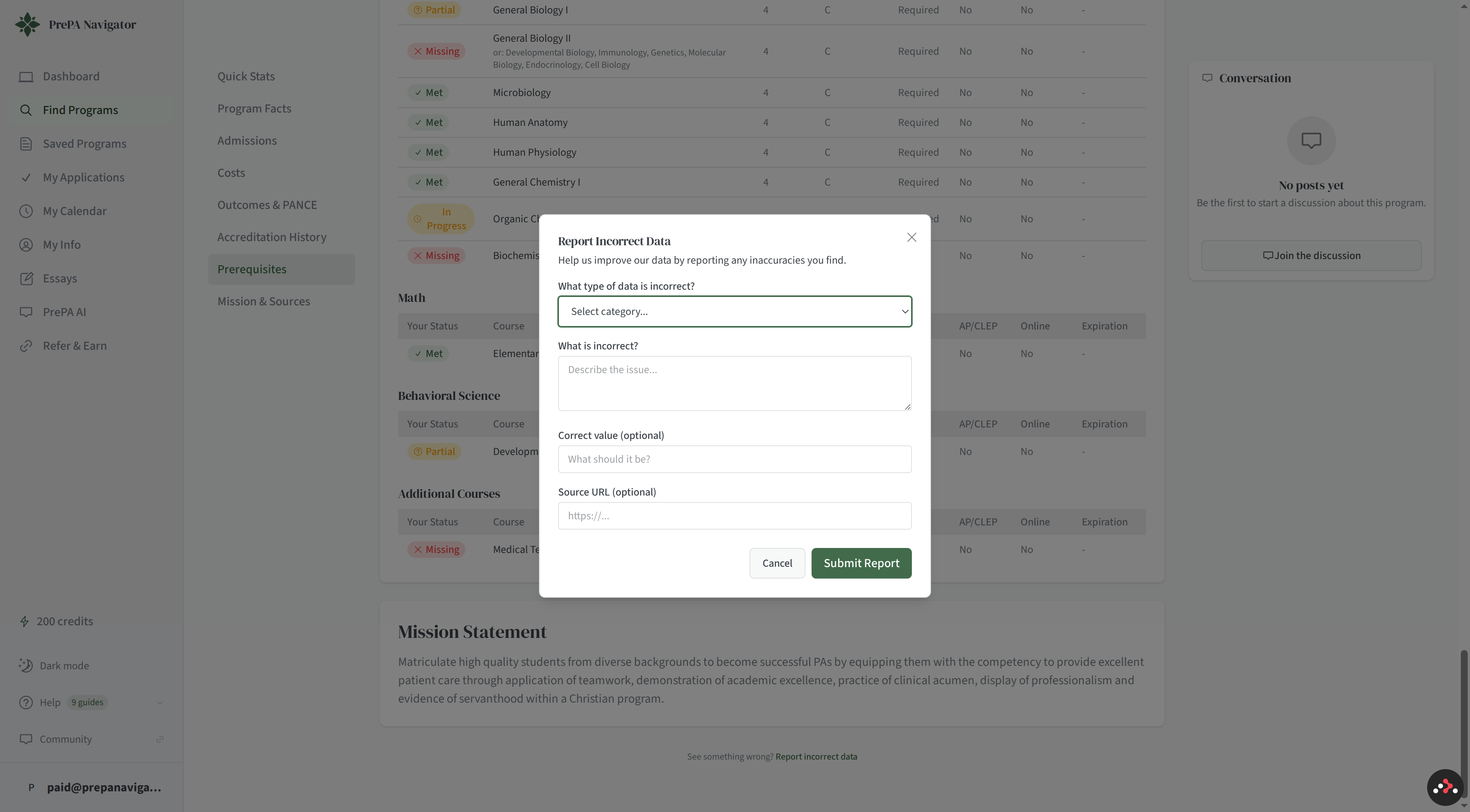Click the Saved Programs document icon
This screenshot has height=812, width=1470.
(x=26, y=144)
